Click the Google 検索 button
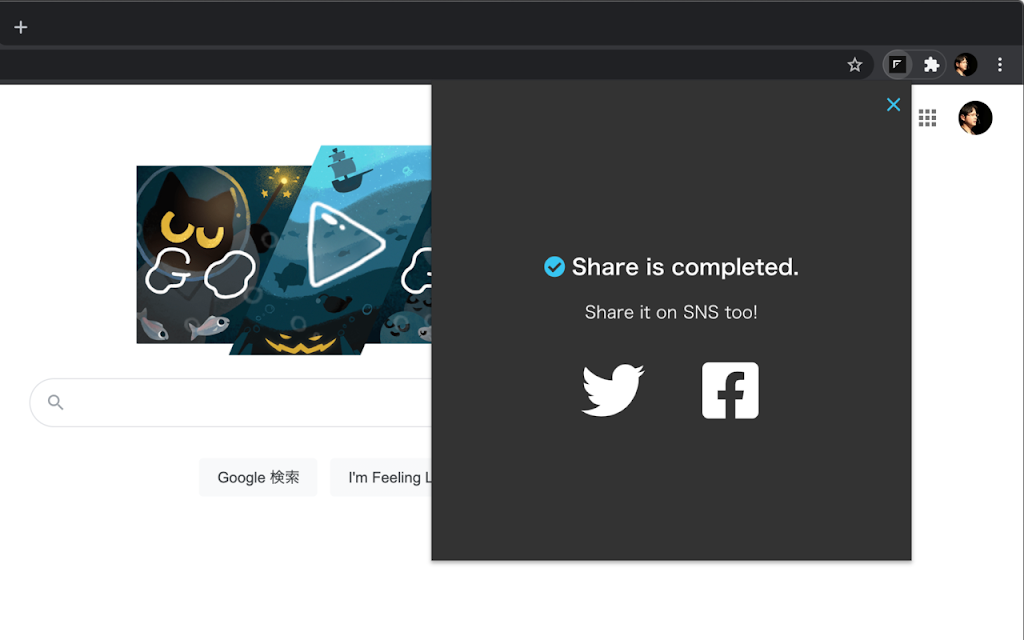This screenshot has width=1024, height=640. click(x=258, y=477)
